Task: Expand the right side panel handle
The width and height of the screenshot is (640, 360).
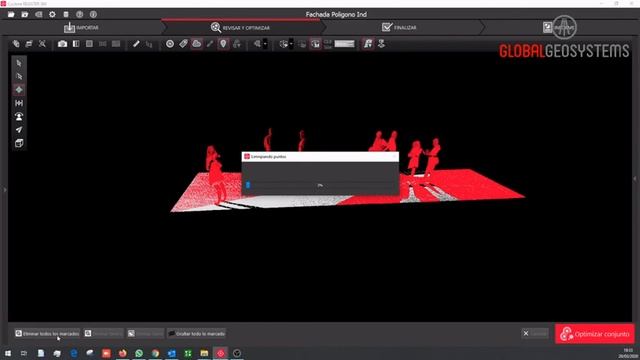Action: click(x=635, y=178)
